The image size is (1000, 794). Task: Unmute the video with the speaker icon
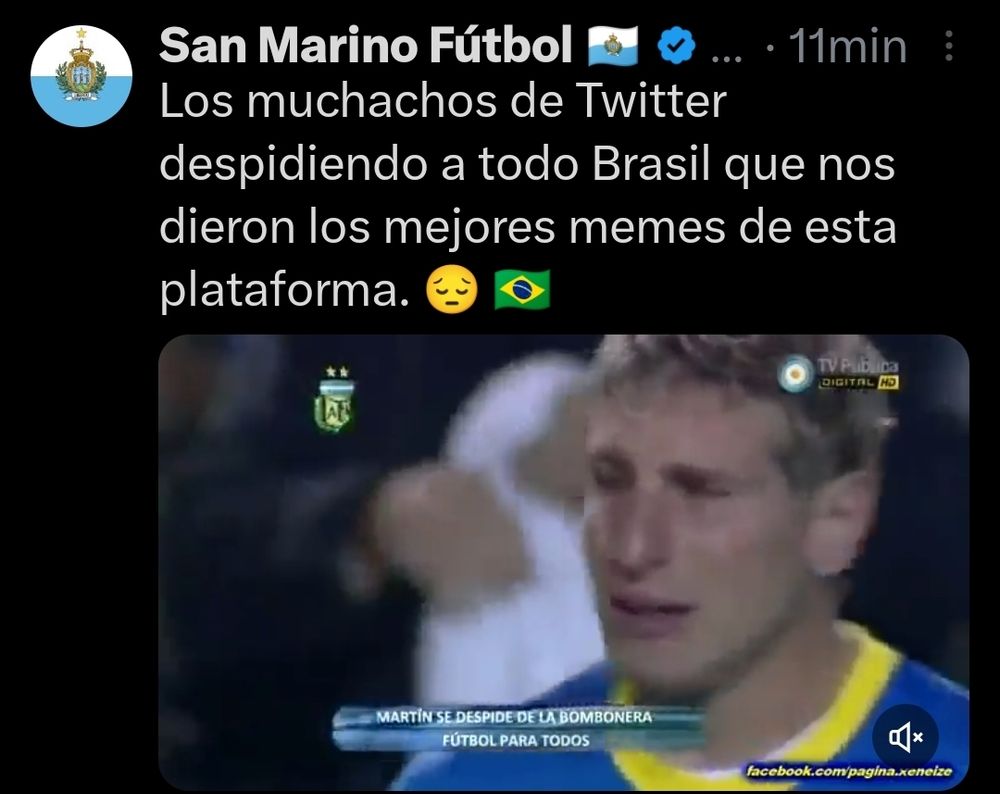coord(905,737)
